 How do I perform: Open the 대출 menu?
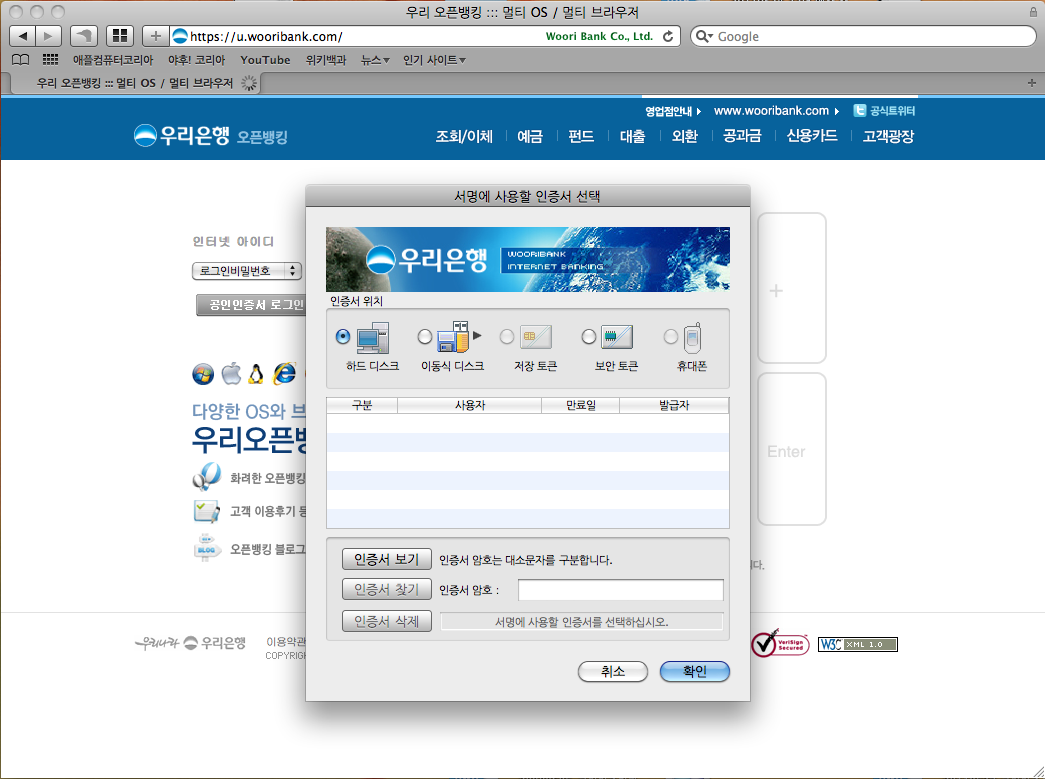[x=632, y=136]
